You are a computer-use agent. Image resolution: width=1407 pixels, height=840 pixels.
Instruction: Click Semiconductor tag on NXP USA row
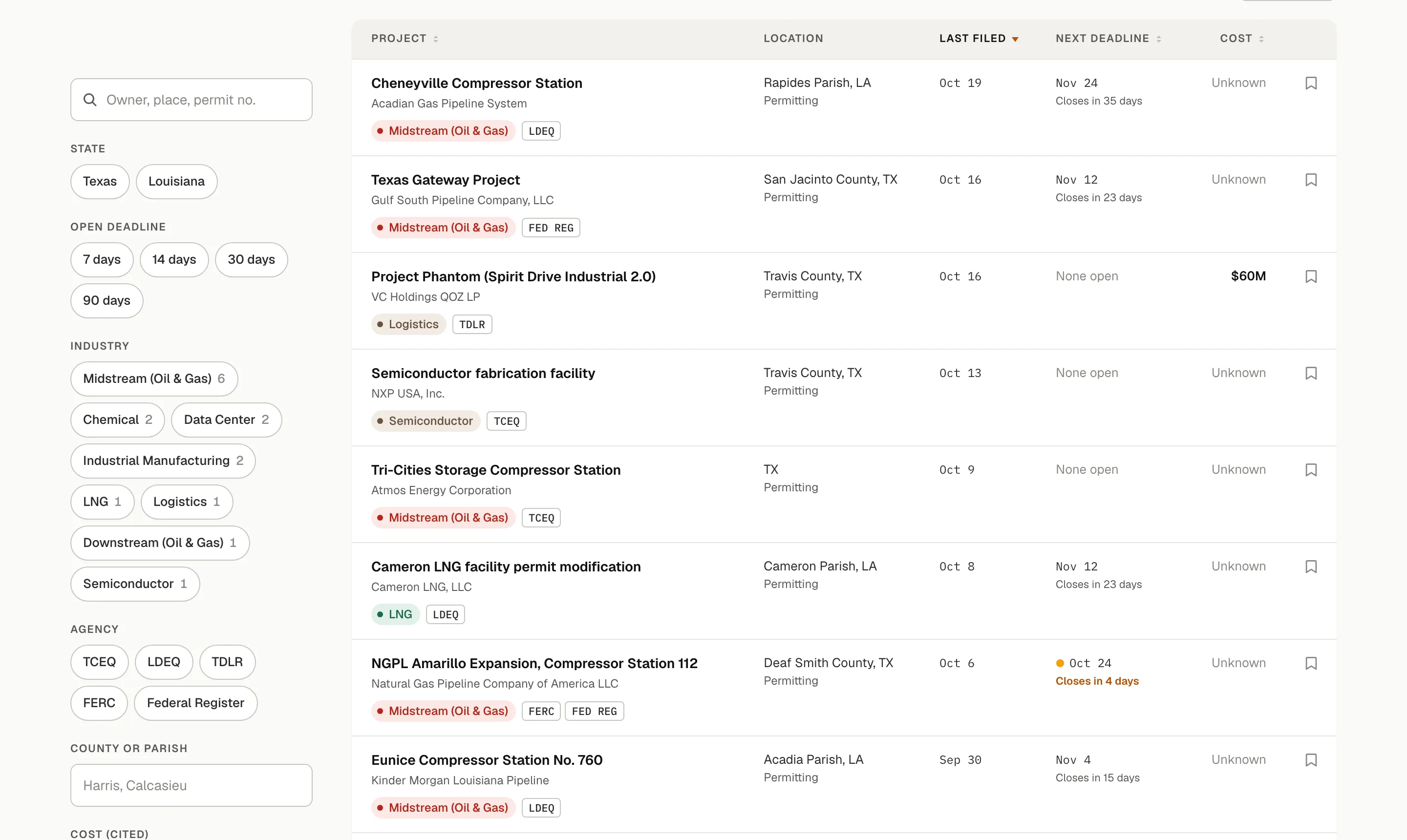click(x=426, y=421)
